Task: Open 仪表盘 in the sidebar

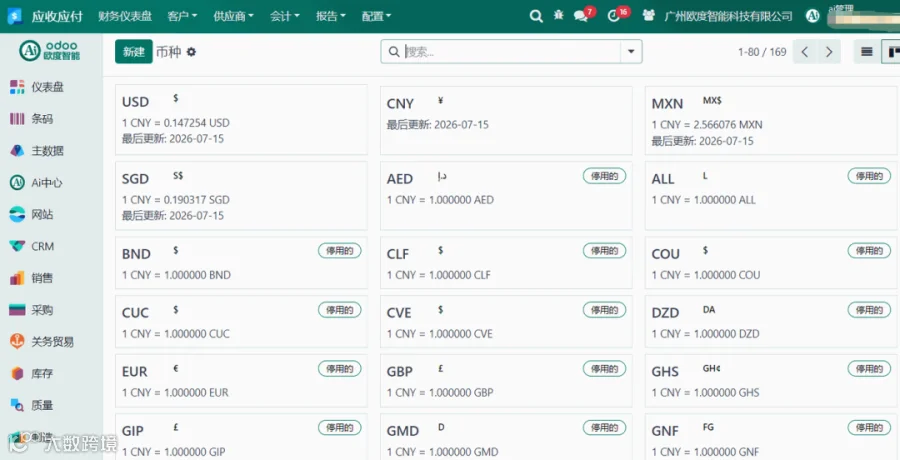Action: click(x=37, y=87)
